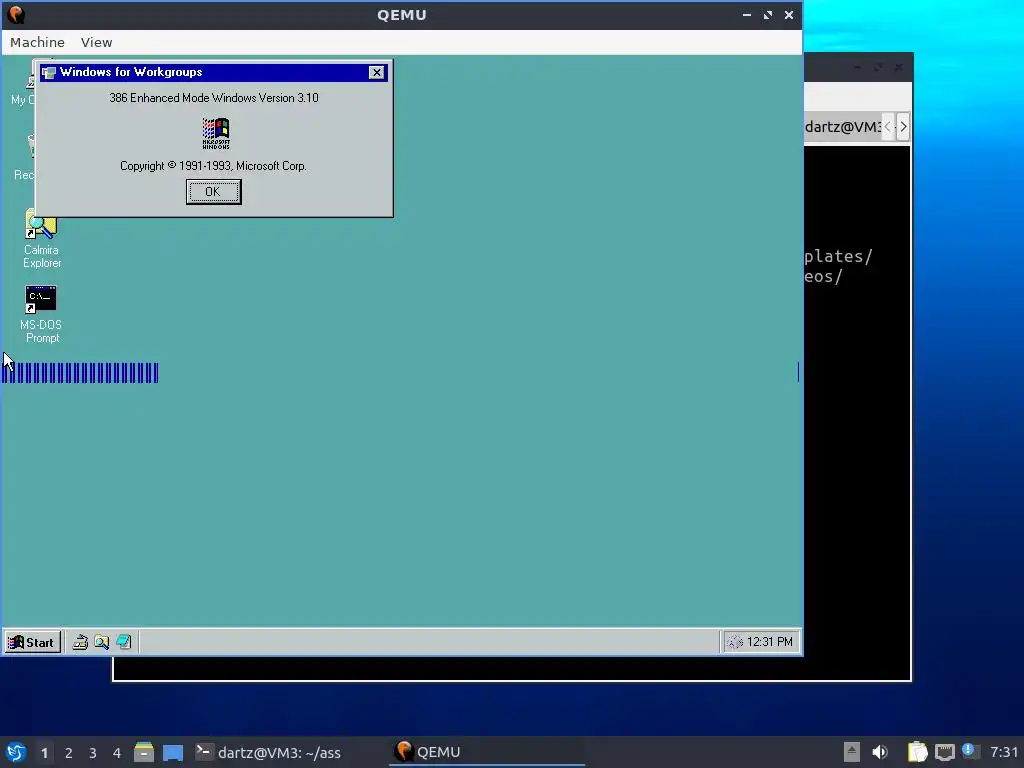Open the file manager panel launcher
This screenshot has width=1024, height=768.
[x=144, y=752]
